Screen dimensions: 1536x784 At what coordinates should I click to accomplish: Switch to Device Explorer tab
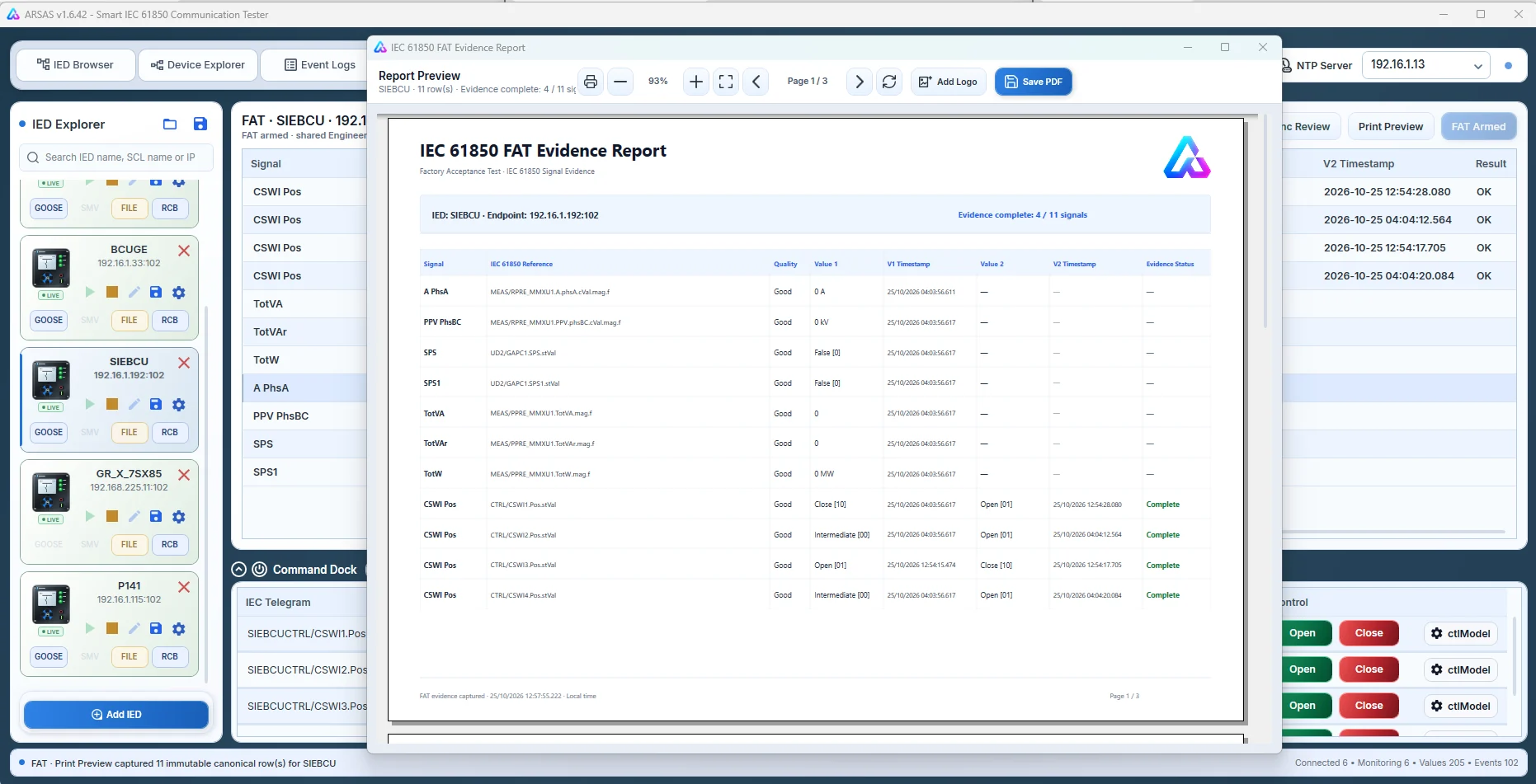(198, 65)
